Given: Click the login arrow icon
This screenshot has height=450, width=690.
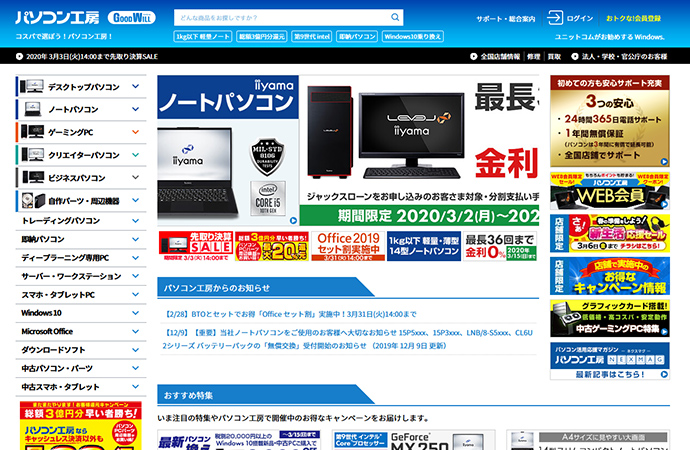Looking at the screenshot, I should pos(554,18).
